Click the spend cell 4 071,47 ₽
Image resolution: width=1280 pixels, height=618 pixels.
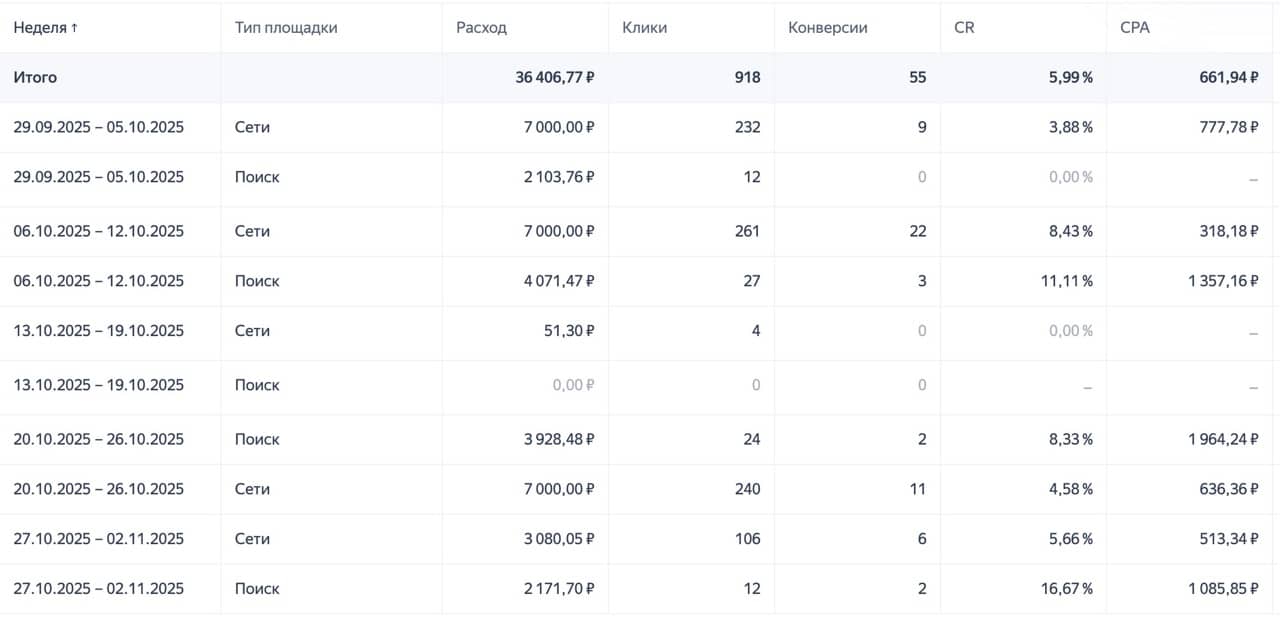coord(559,281)
